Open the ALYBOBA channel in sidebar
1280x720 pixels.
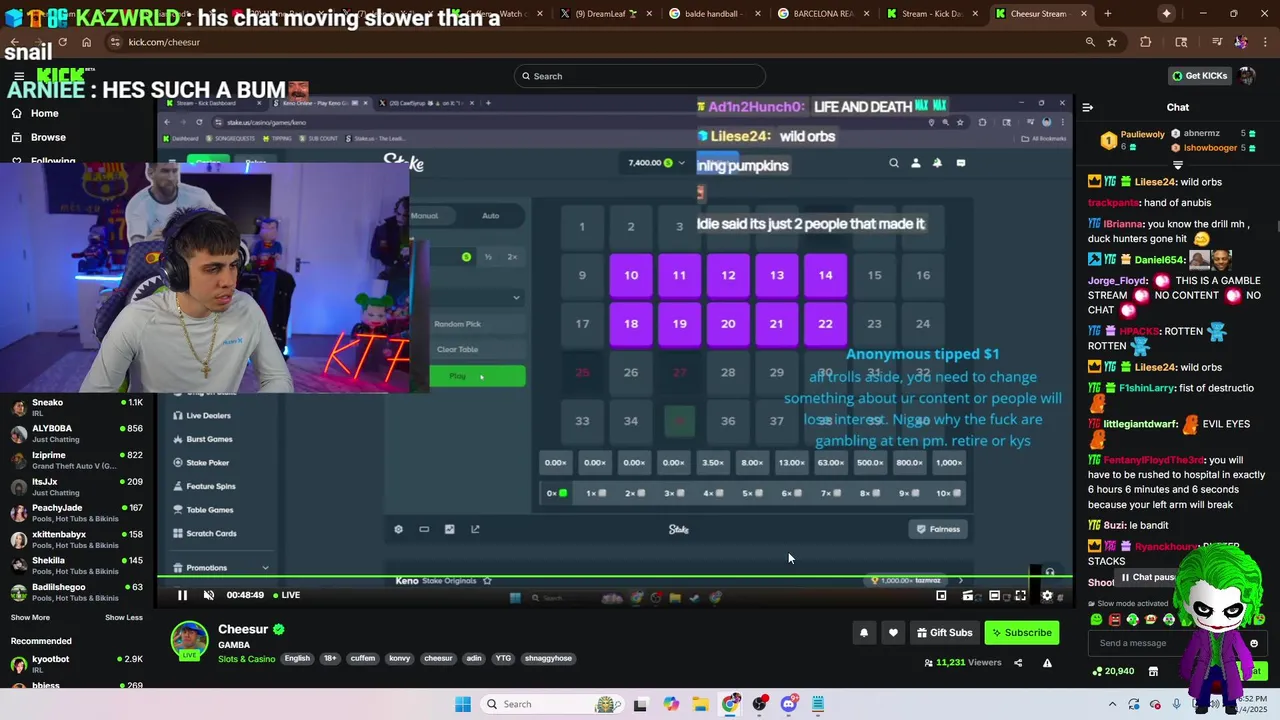76,434
